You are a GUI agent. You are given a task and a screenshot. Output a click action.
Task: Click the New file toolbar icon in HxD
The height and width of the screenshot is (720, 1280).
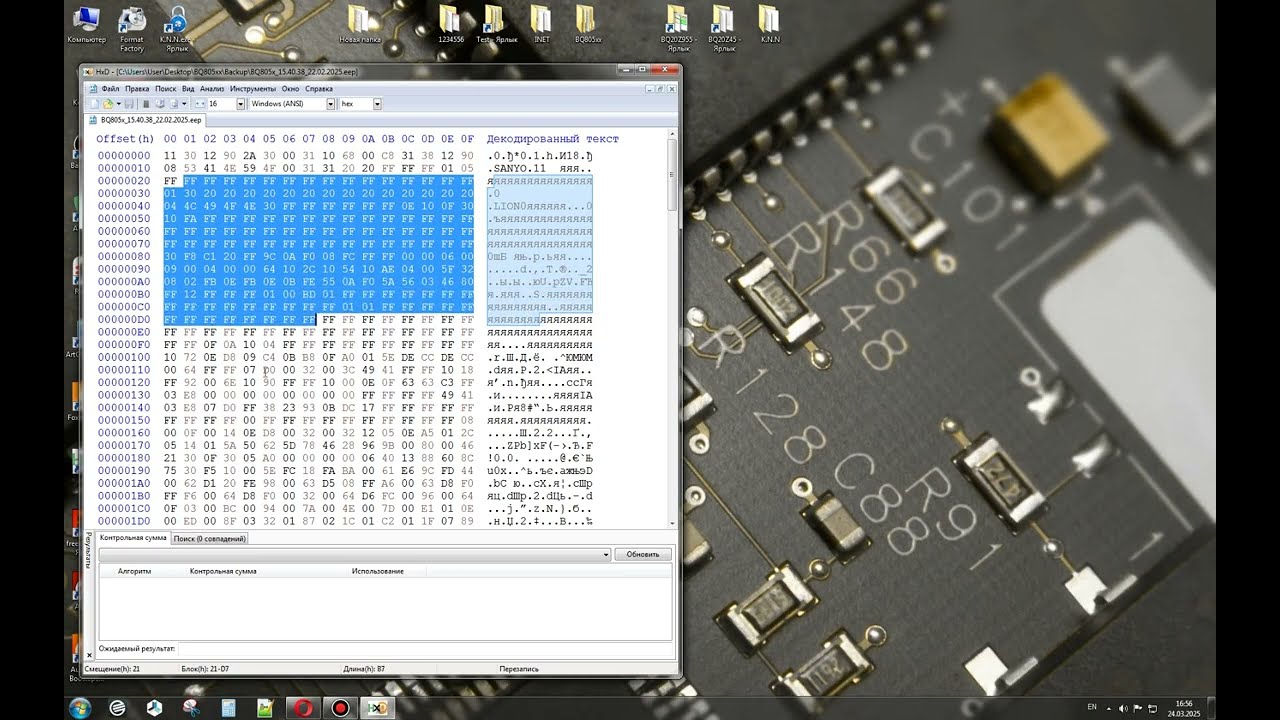tap(94, 103)
